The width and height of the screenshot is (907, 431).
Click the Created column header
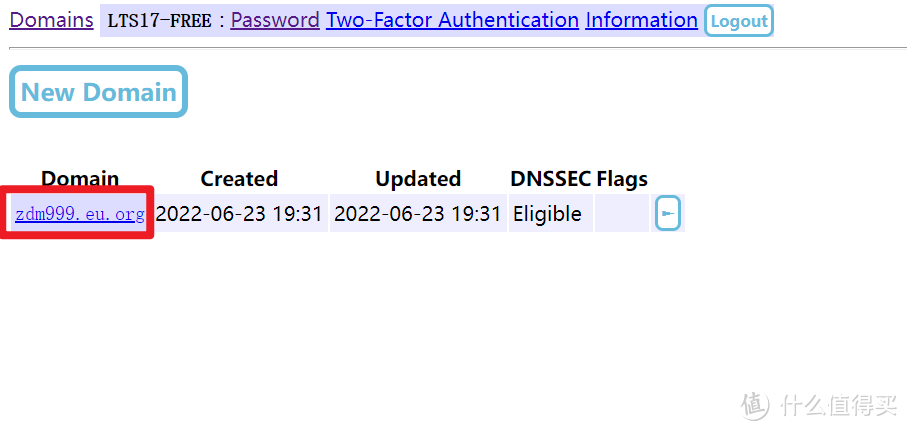(x=239, y=179)
